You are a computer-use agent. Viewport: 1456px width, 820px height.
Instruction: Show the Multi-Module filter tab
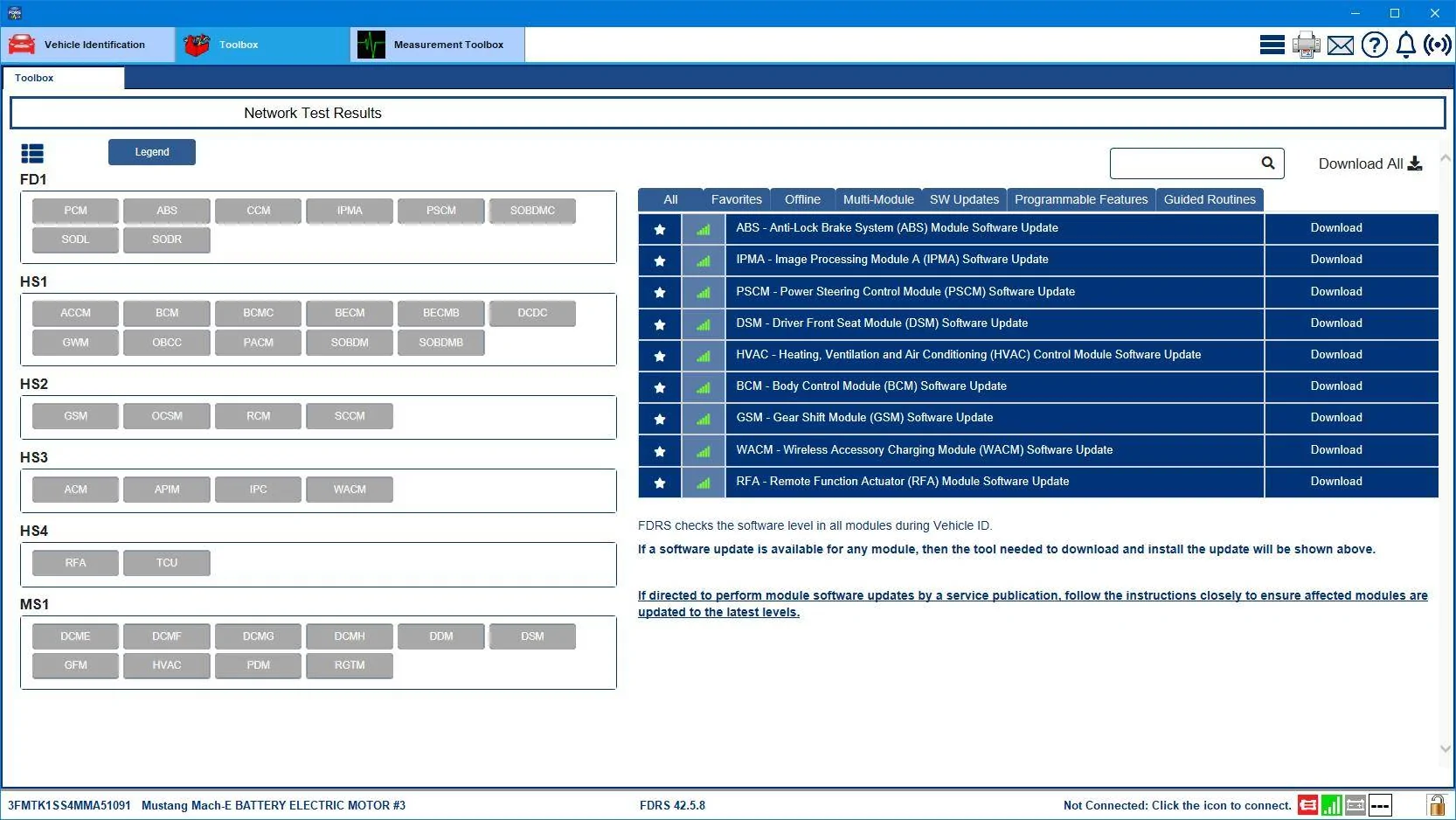point(878,199)
